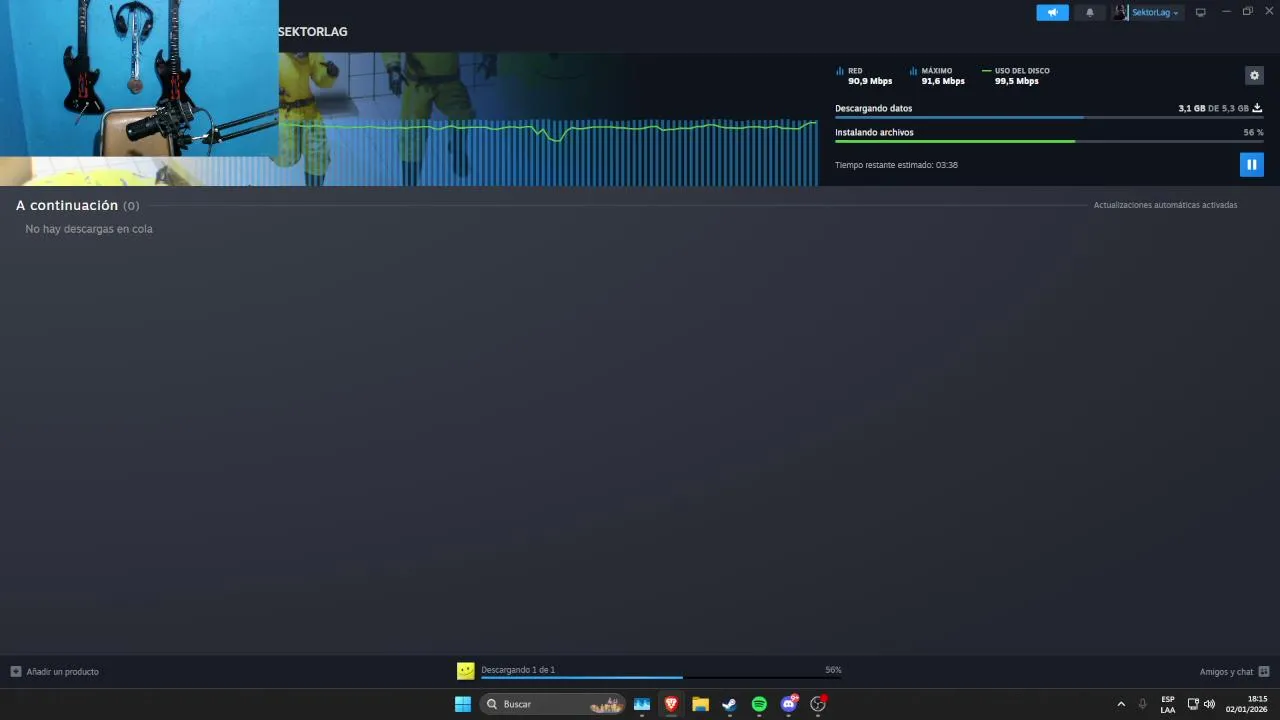Pause the current download
Screen dimensions: 1280x720
(x=1251, y=164)
